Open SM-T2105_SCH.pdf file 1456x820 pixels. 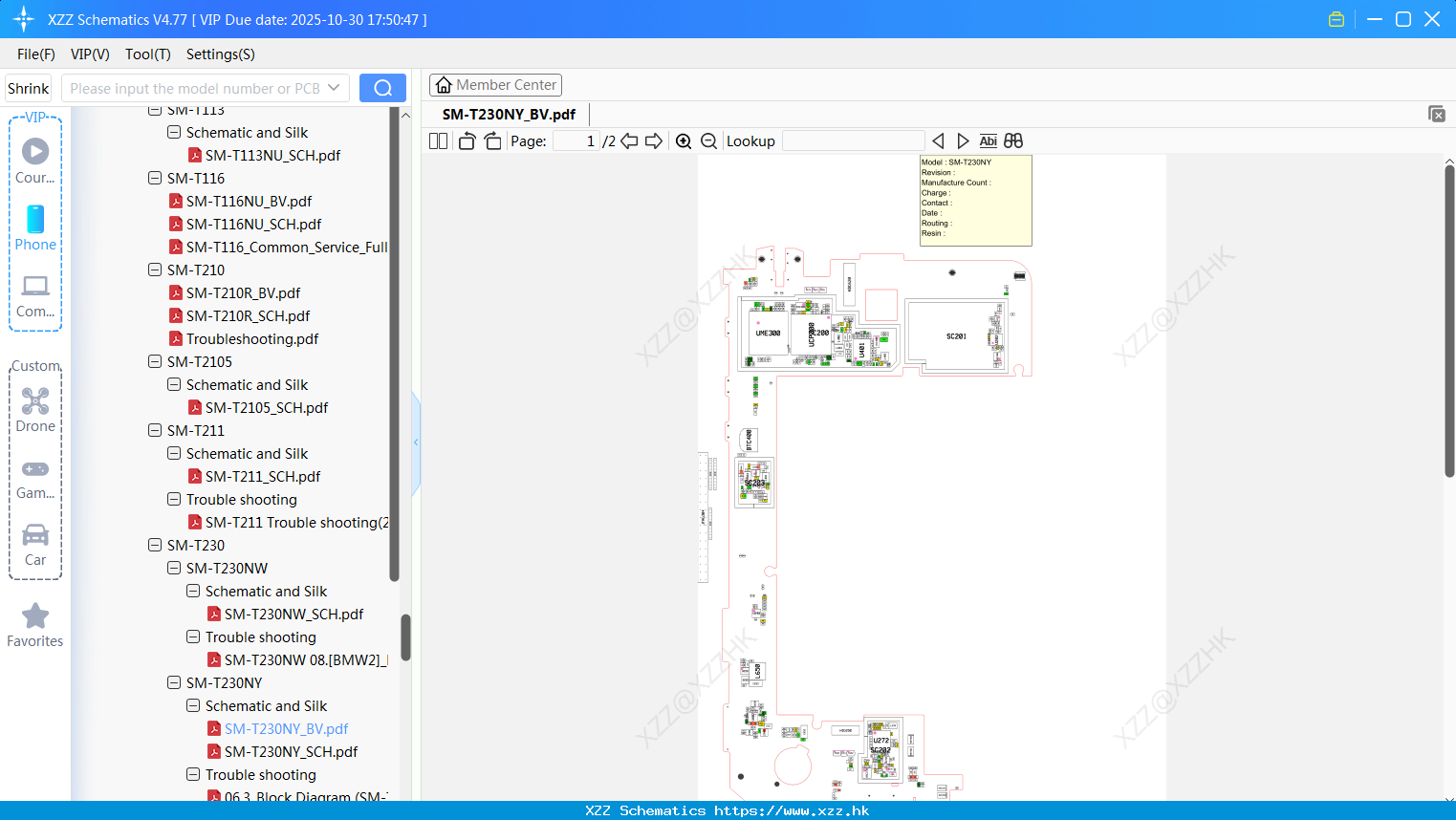coord(267,407)
